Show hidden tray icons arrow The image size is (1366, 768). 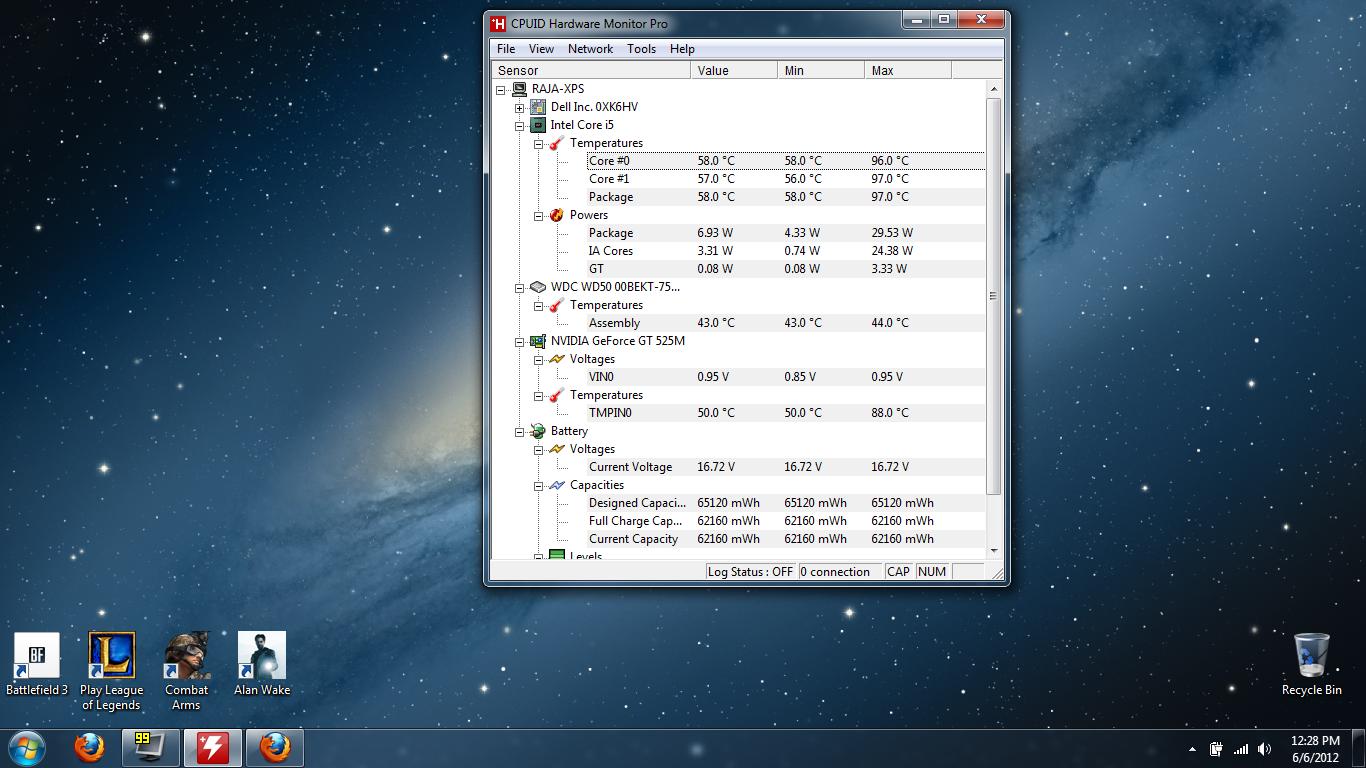pos(1192,749)
